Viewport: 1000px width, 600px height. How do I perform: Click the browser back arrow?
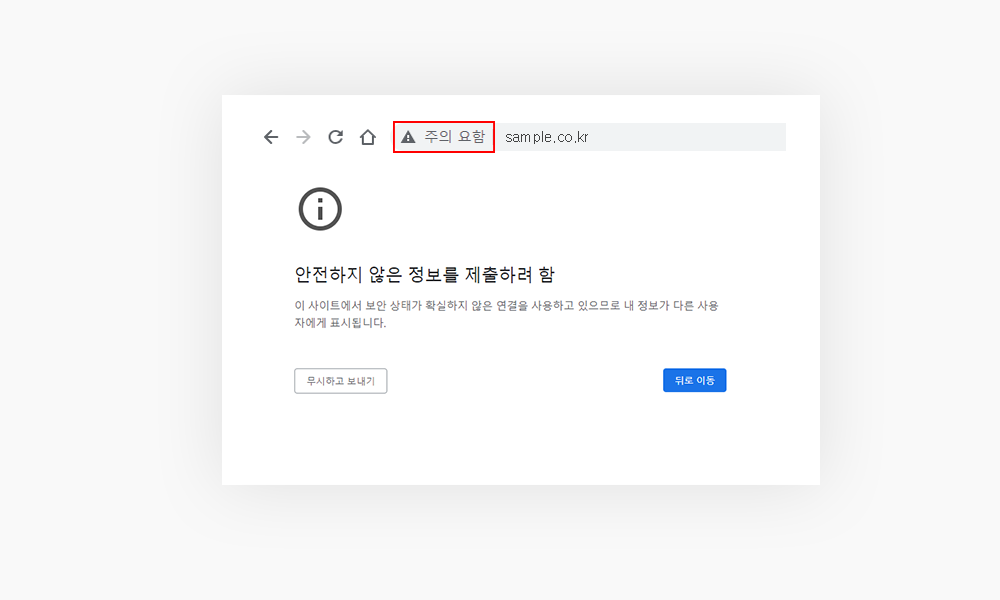[x=271, y=137]
